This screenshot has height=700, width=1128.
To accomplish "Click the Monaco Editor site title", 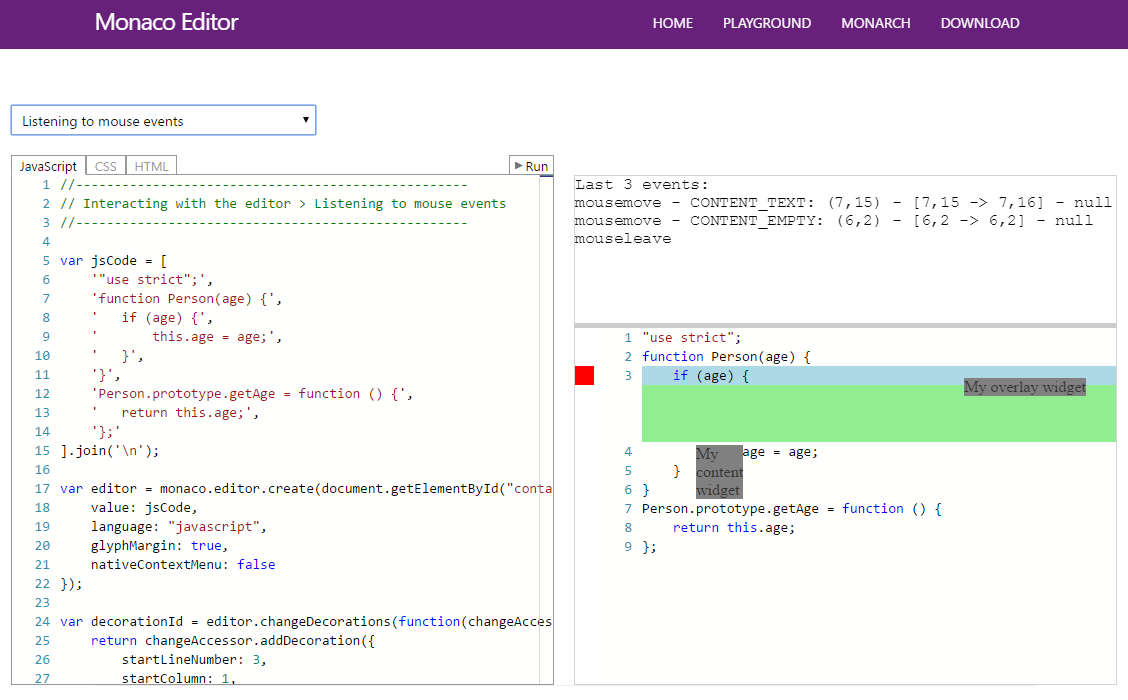I will [166, 22].
